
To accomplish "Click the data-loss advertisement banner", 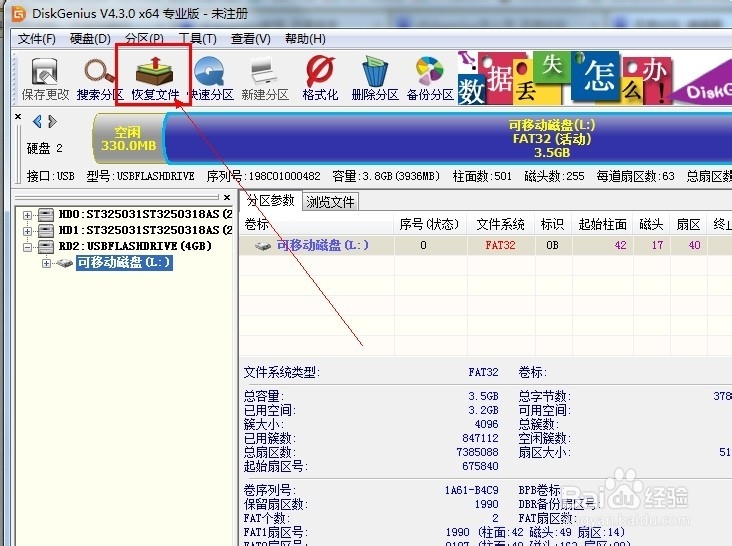I will coord(594,78).
